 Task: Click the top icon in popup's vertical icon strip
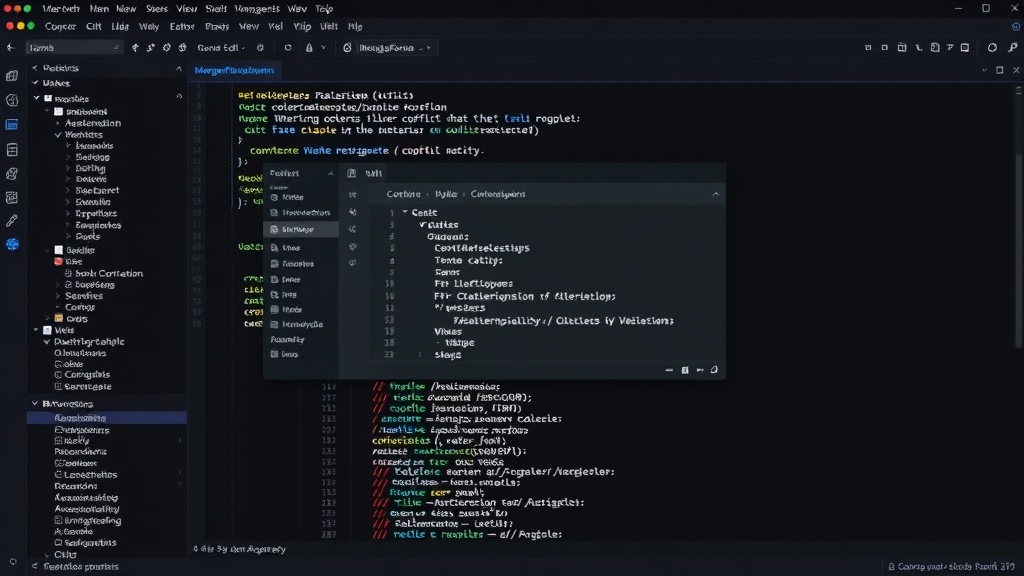coord(353,195)
